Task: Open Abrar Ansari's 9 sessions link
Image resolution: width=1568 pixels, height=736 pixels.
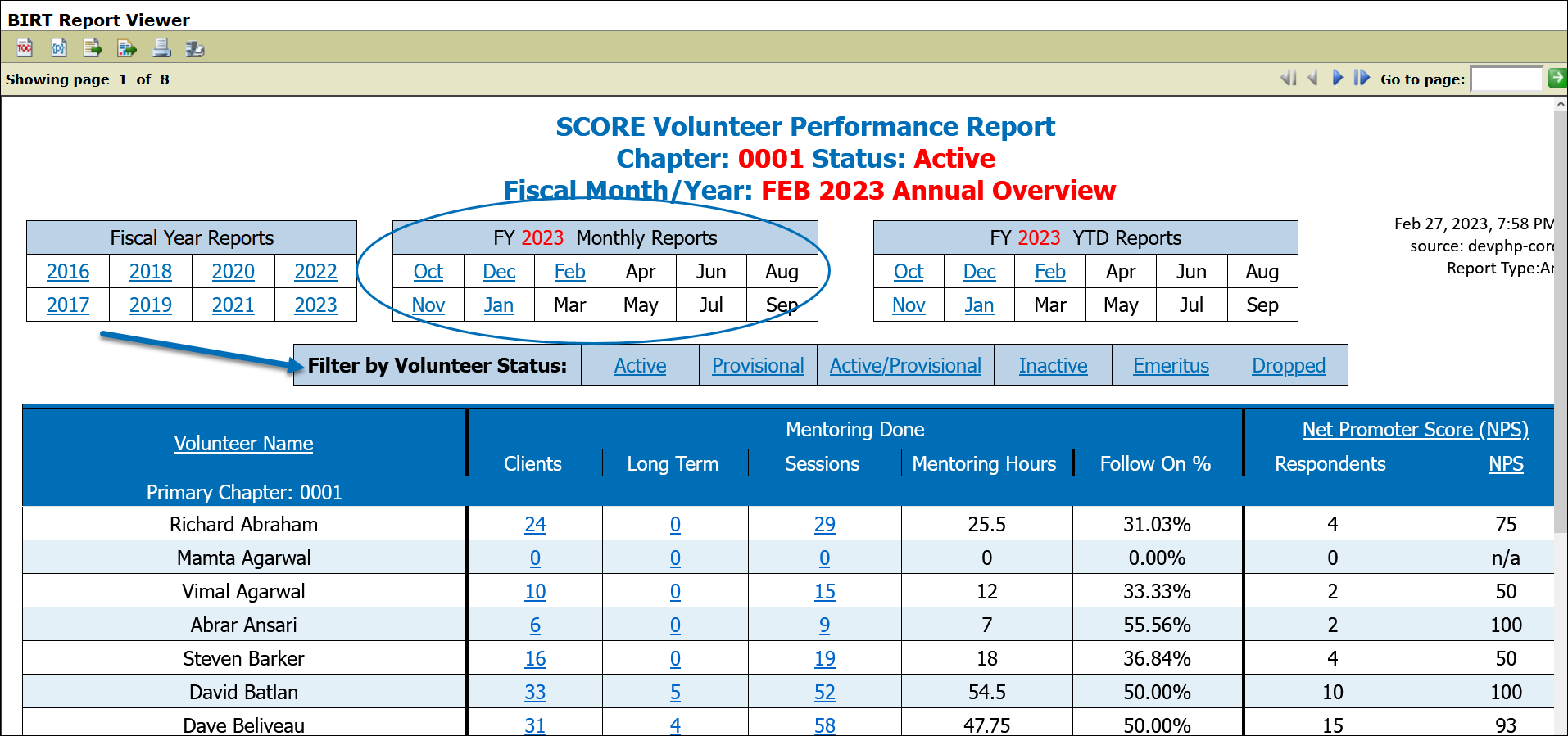Action: pos(825,625)
